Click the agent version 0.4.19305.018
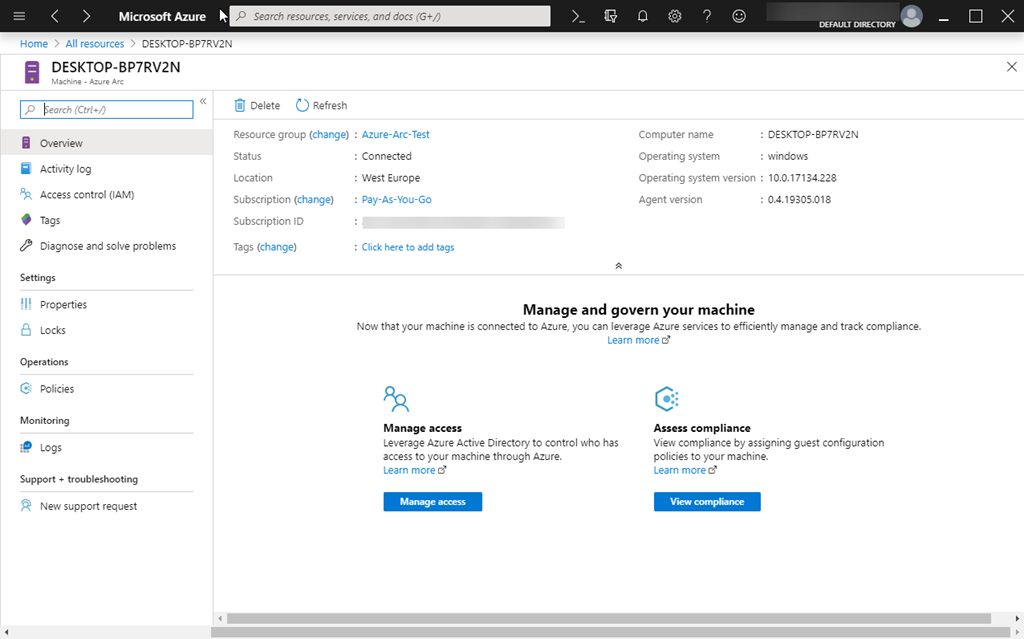The width and height of the screenshot is (1024, 639). point(799,199)
